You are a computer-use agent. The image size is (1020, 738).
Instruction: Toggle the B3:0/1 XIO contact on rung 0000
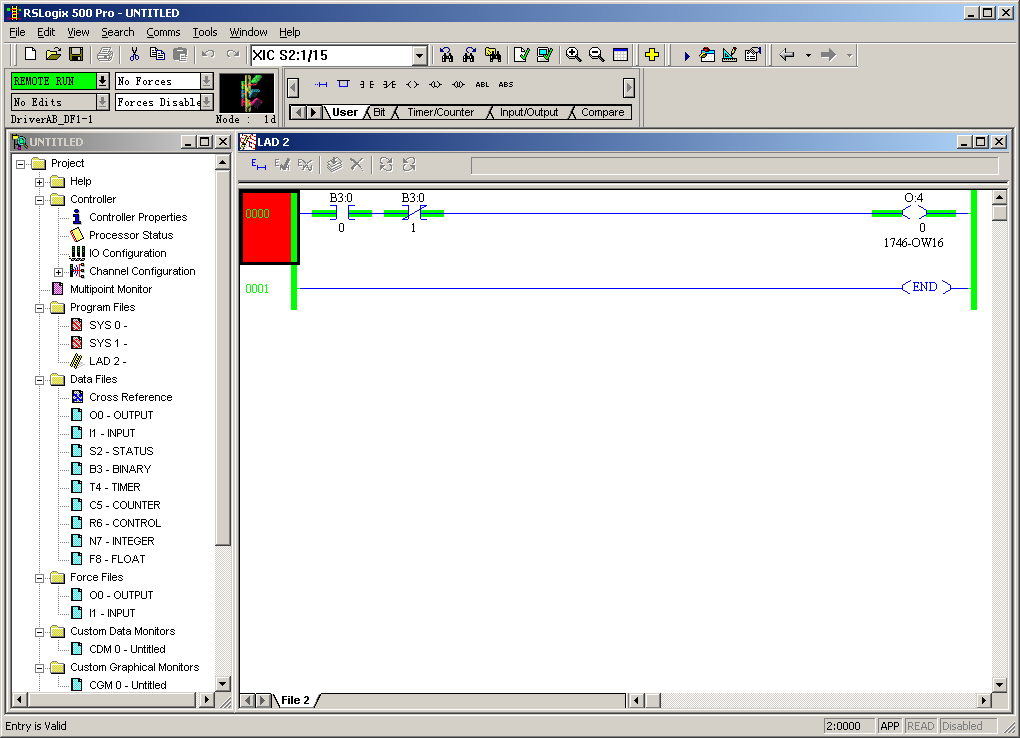pyautogui.click(x=413, y=213)
